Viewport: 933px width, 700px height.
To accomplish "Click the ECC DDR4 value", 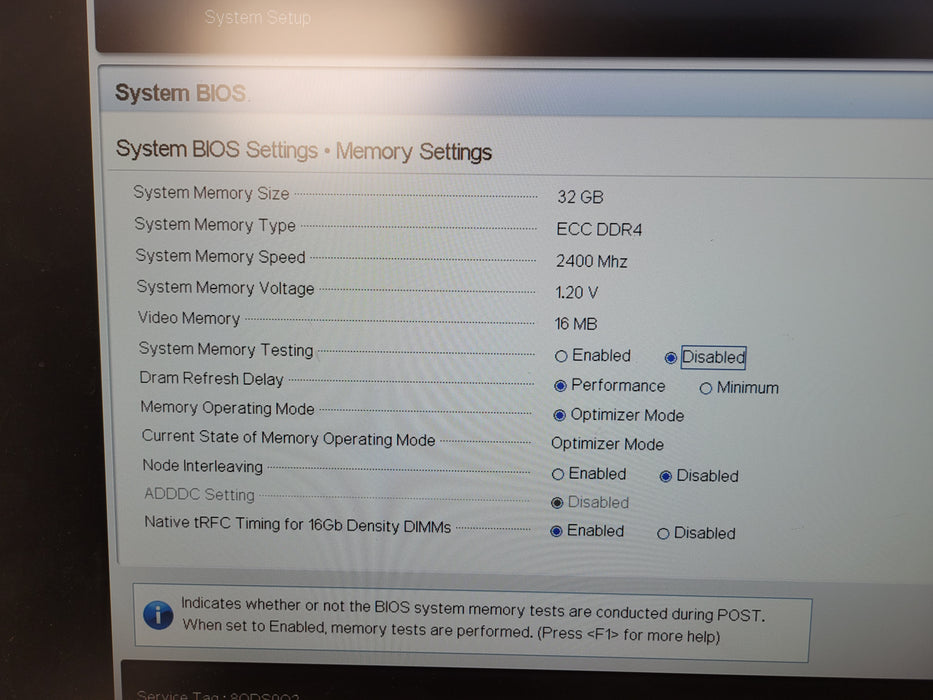I will (x=599, y=229).
